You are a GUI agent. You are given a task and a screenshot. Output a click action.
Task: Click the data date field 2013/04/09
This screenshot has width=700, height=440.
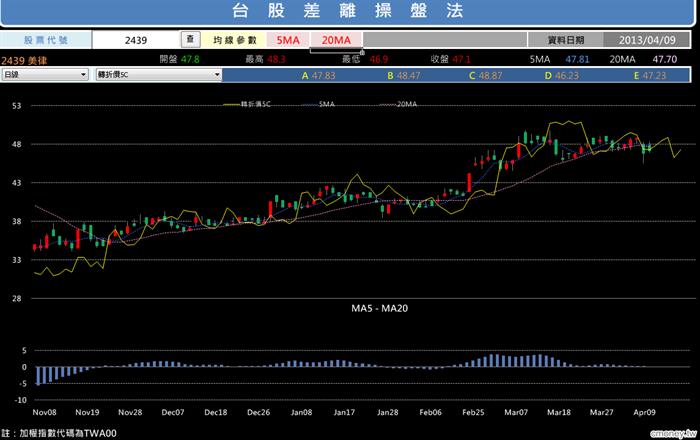(x=647, y=40)
